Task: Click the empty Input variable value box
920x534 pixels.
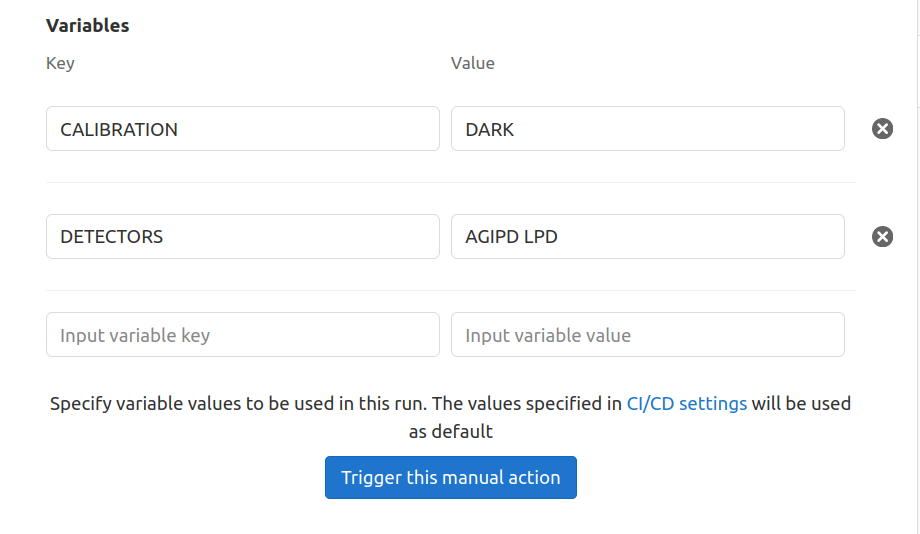Action: pyautogui.click(x=648, y=334)
